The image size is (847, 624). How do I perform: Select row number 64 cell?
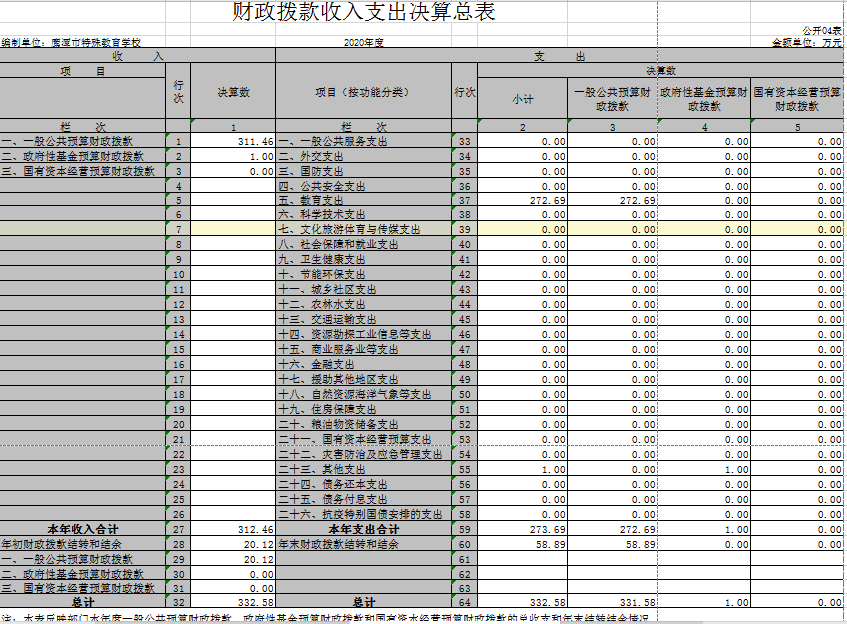click(465, 602)
